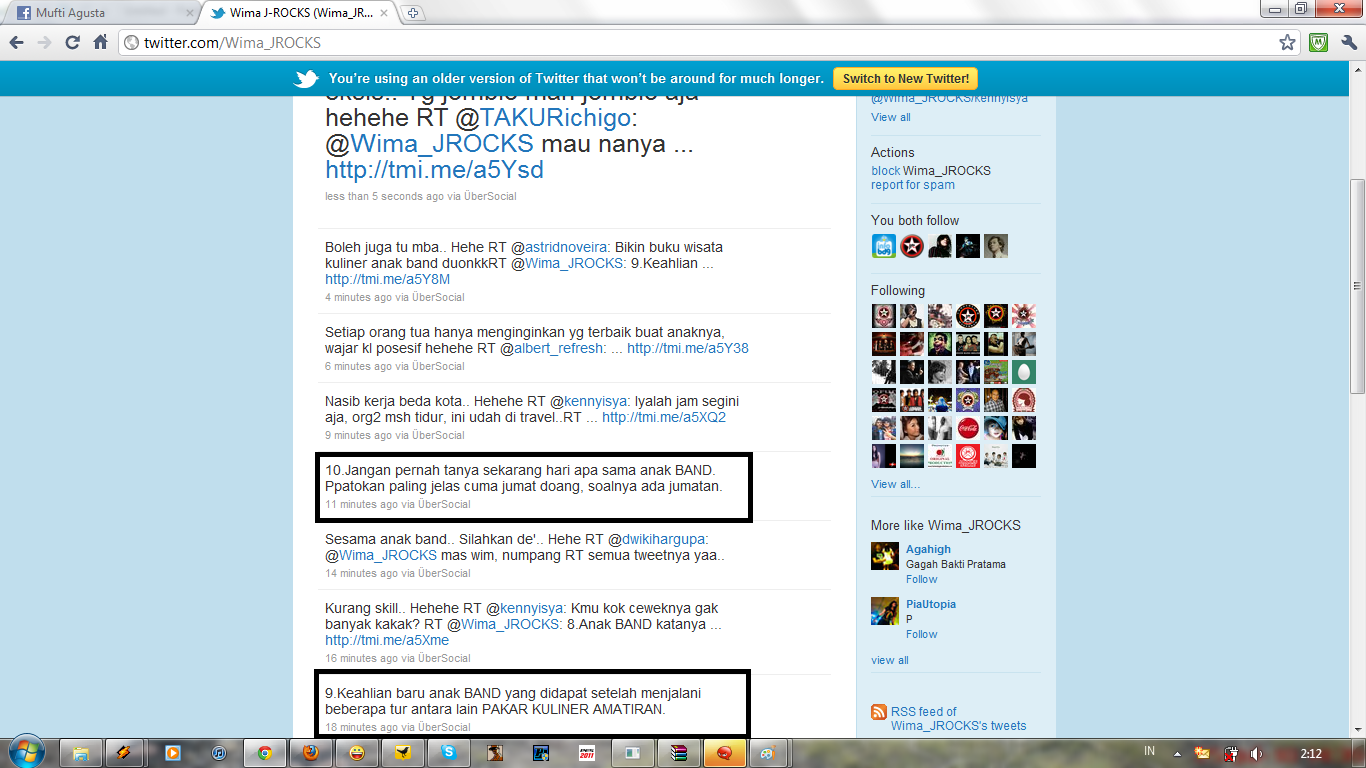
Task: Open a new tab with the plus button
Action: (412, 13)
